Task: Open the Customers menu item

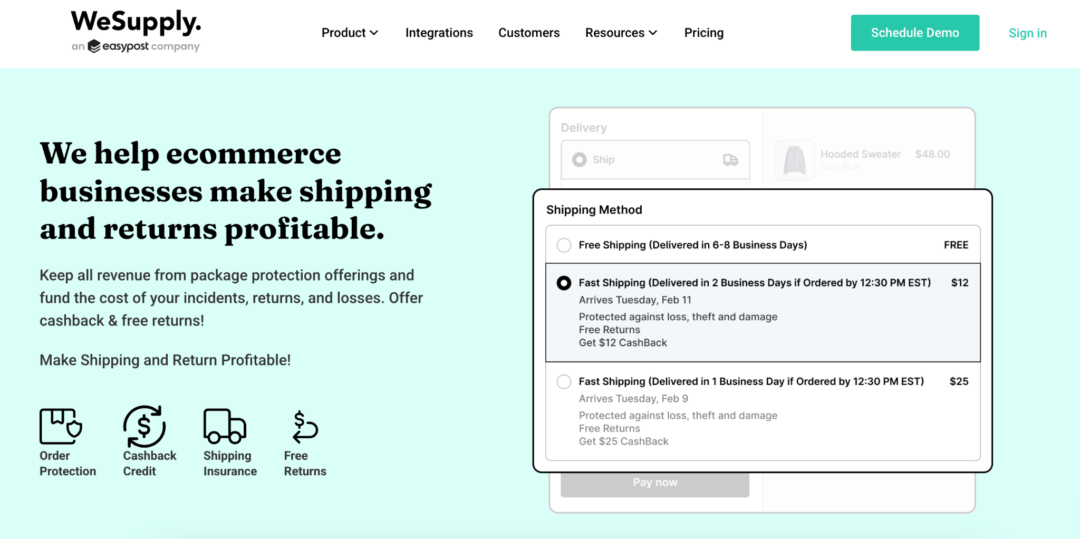Action: pyautogui.click(x=529, y=32)
